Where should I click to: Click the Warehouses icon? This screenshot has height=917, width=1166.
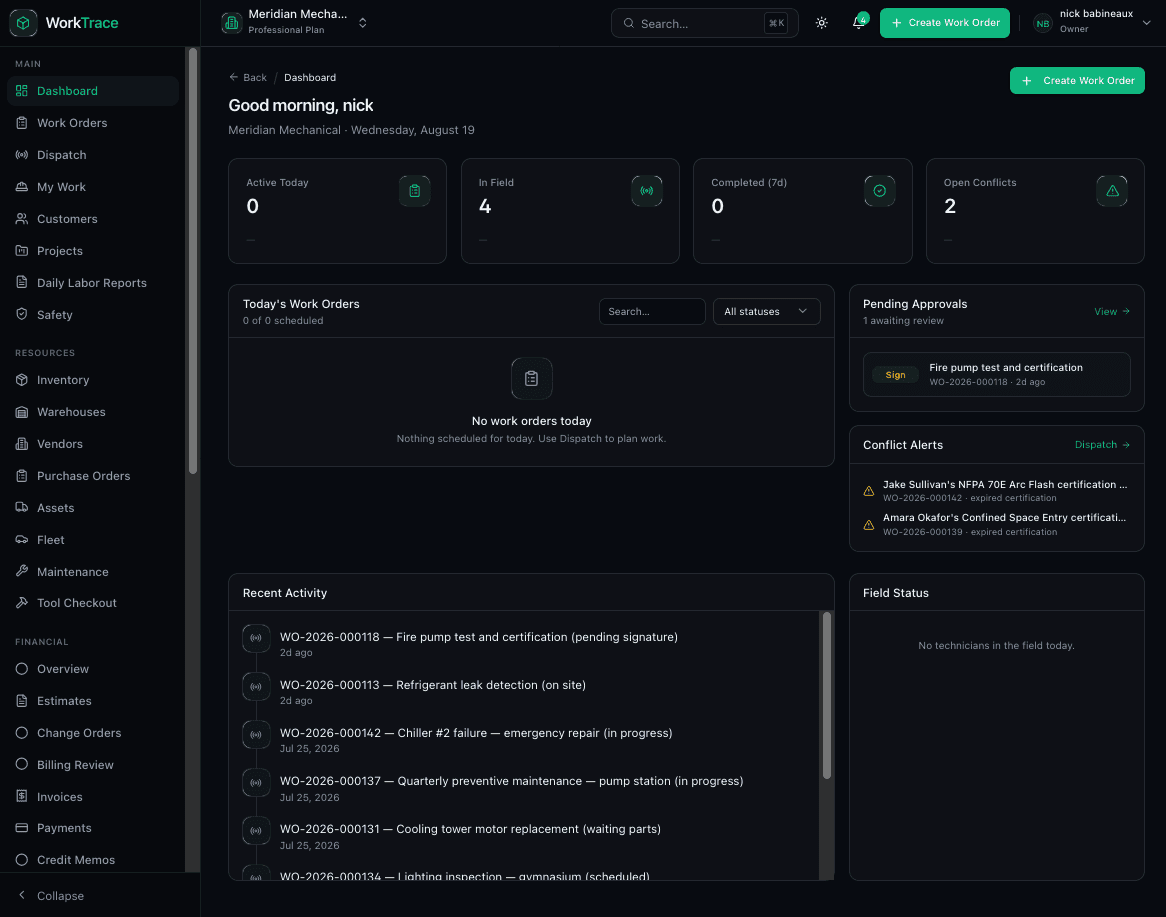[x=22, y=411]
